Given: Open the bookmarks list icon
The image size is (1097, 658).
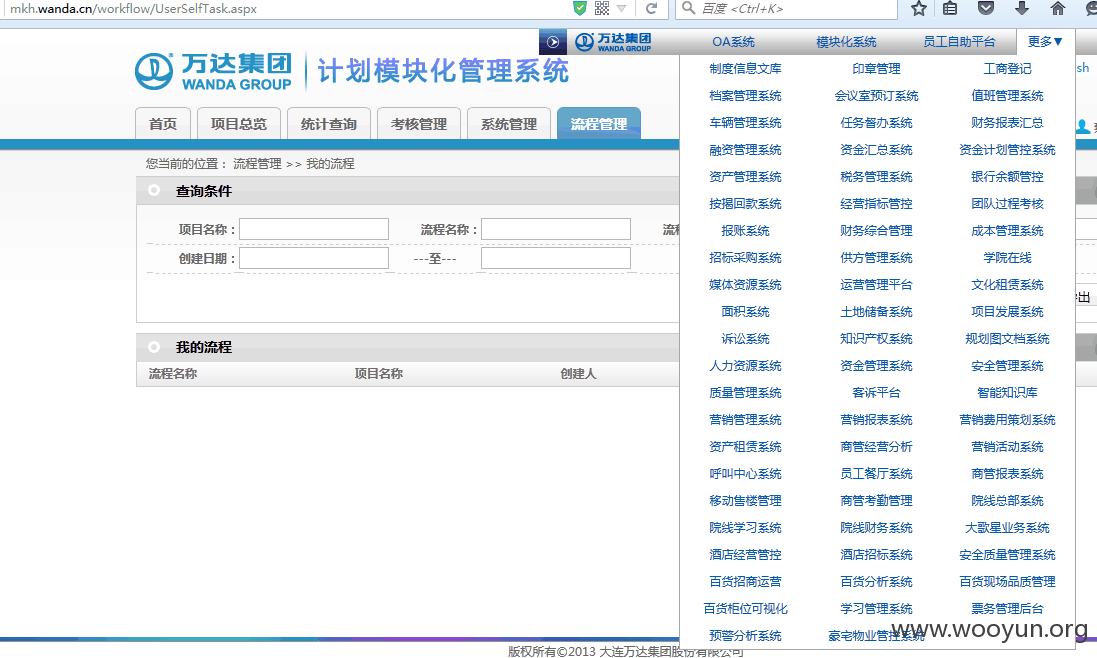Looking at the screenshot, I should [x=949, y=8].
